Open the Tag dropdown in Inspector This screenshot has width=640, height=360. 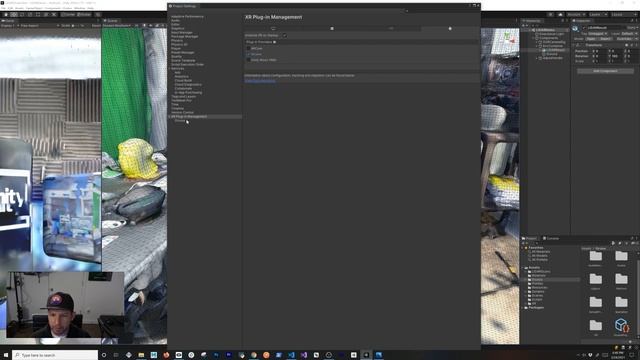598,33
